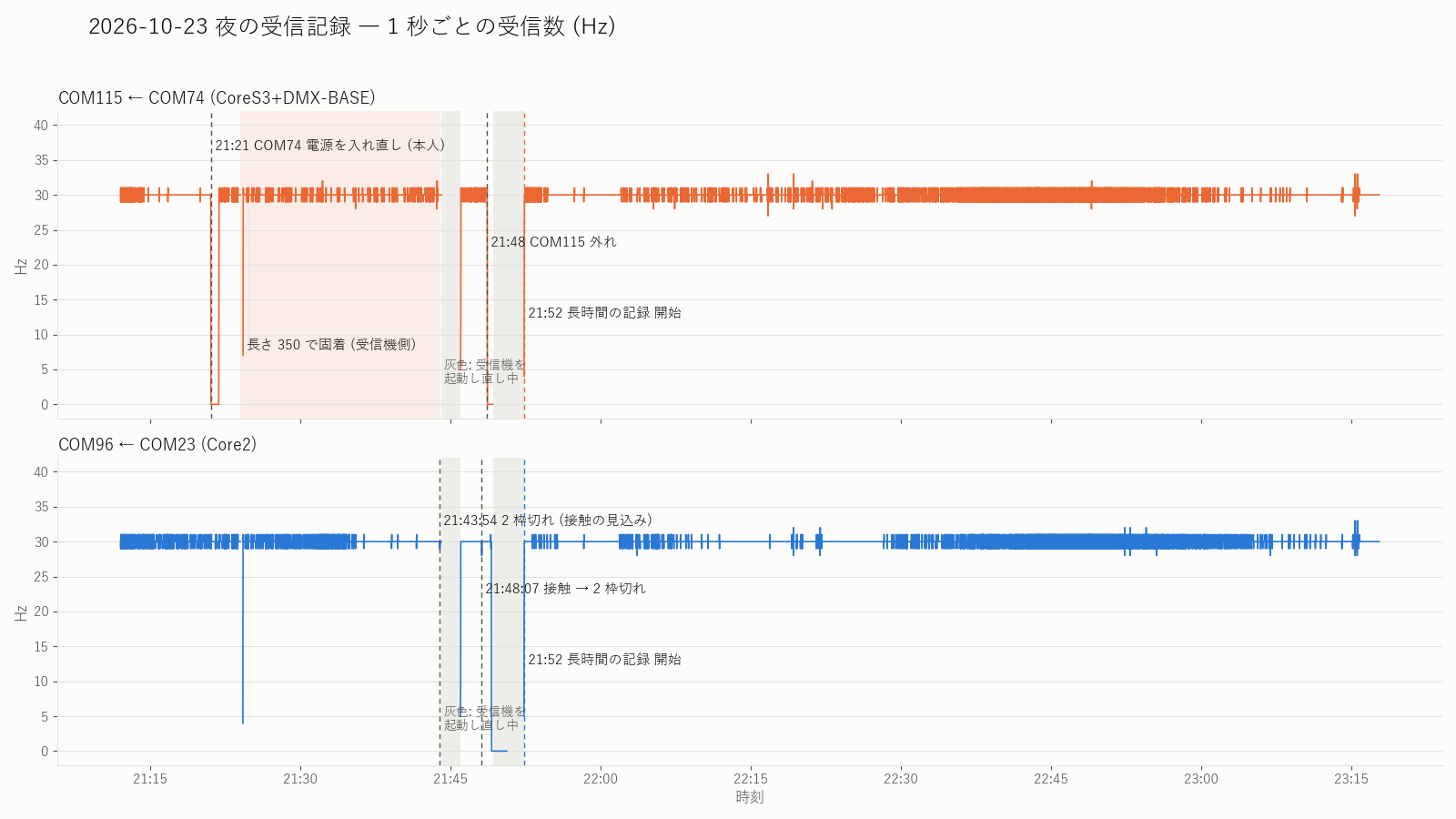Select the subplot title "COM115 ← COM74 (CoreS3+DMX-BASE)"
This screenshot has width=1456, height=819.
coord(217,97)
